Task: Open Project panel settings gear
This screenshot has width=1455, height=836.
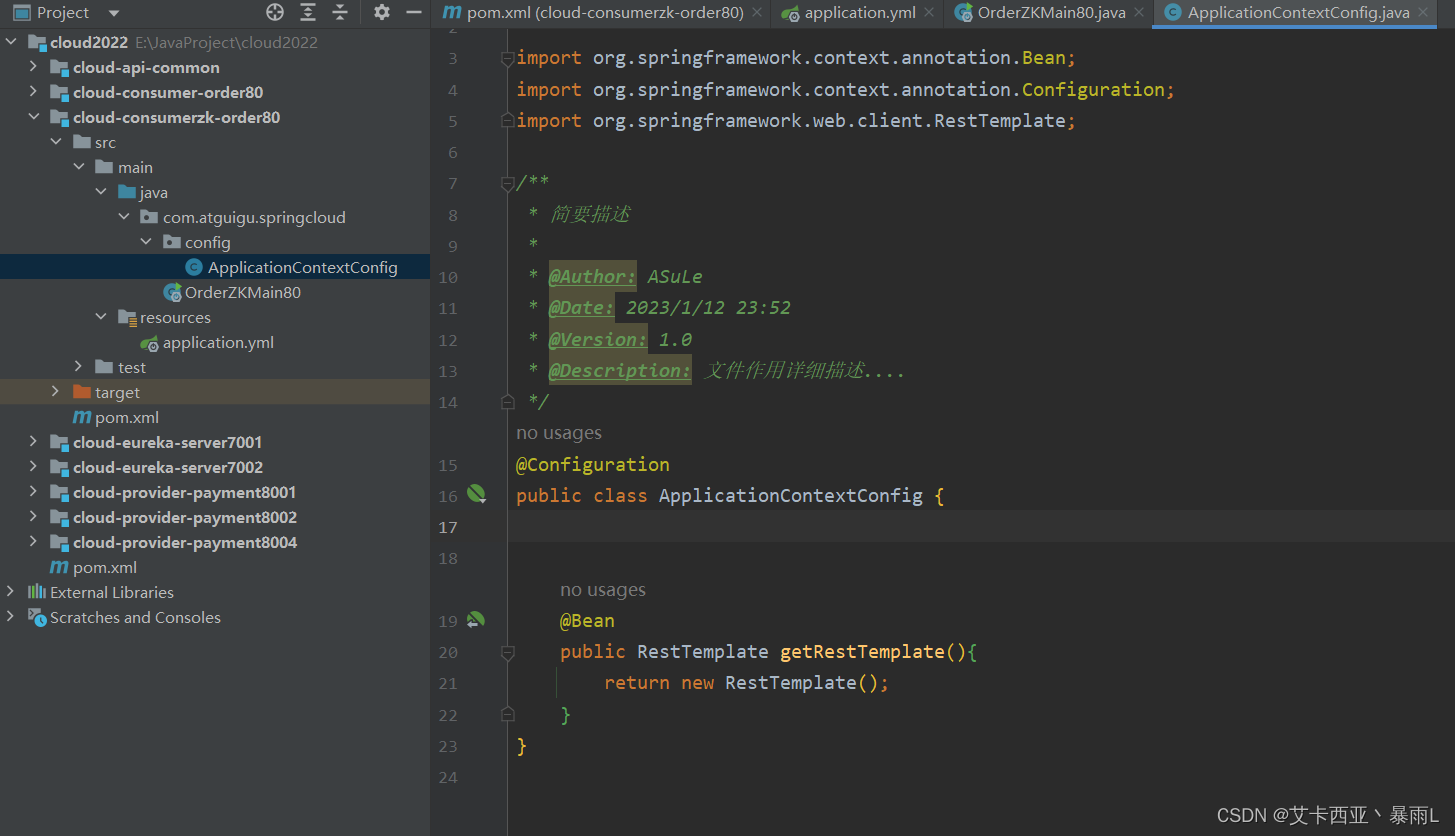Action: [382, 12]
